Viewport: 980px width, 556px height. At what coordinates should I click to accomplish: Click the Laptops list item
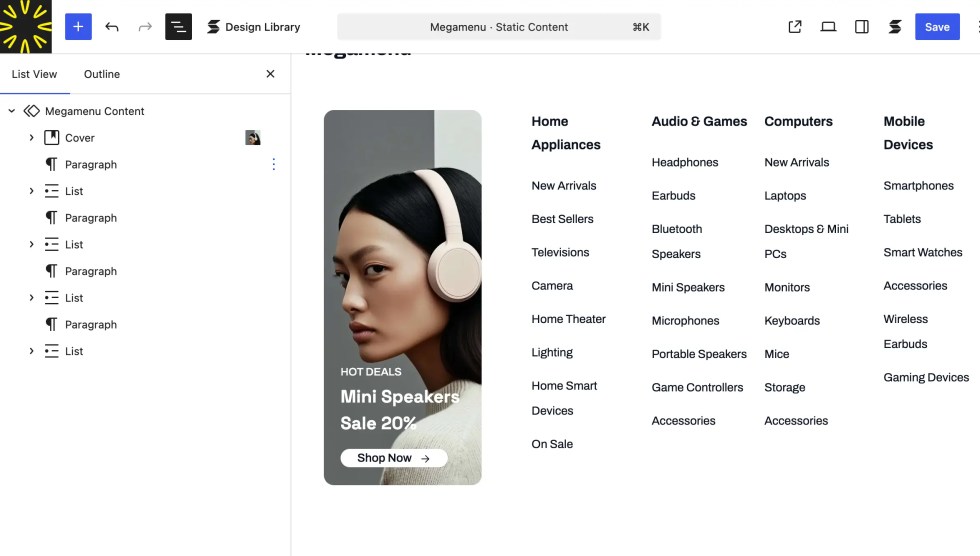click(785, 196)
